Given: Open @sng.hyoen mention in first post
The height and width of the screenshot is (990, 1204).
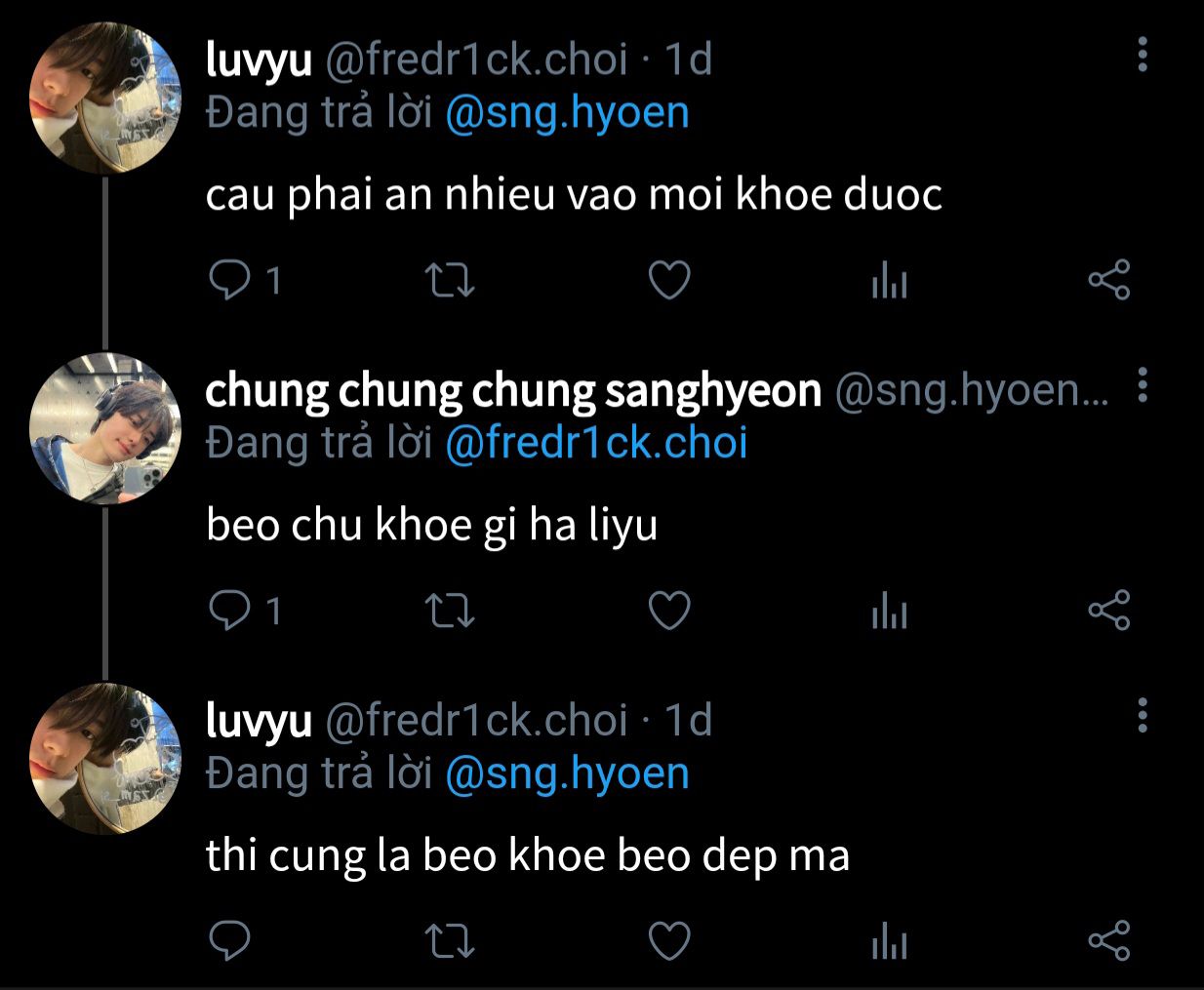Looking at the screenshot, I should (x=567, y=114).
